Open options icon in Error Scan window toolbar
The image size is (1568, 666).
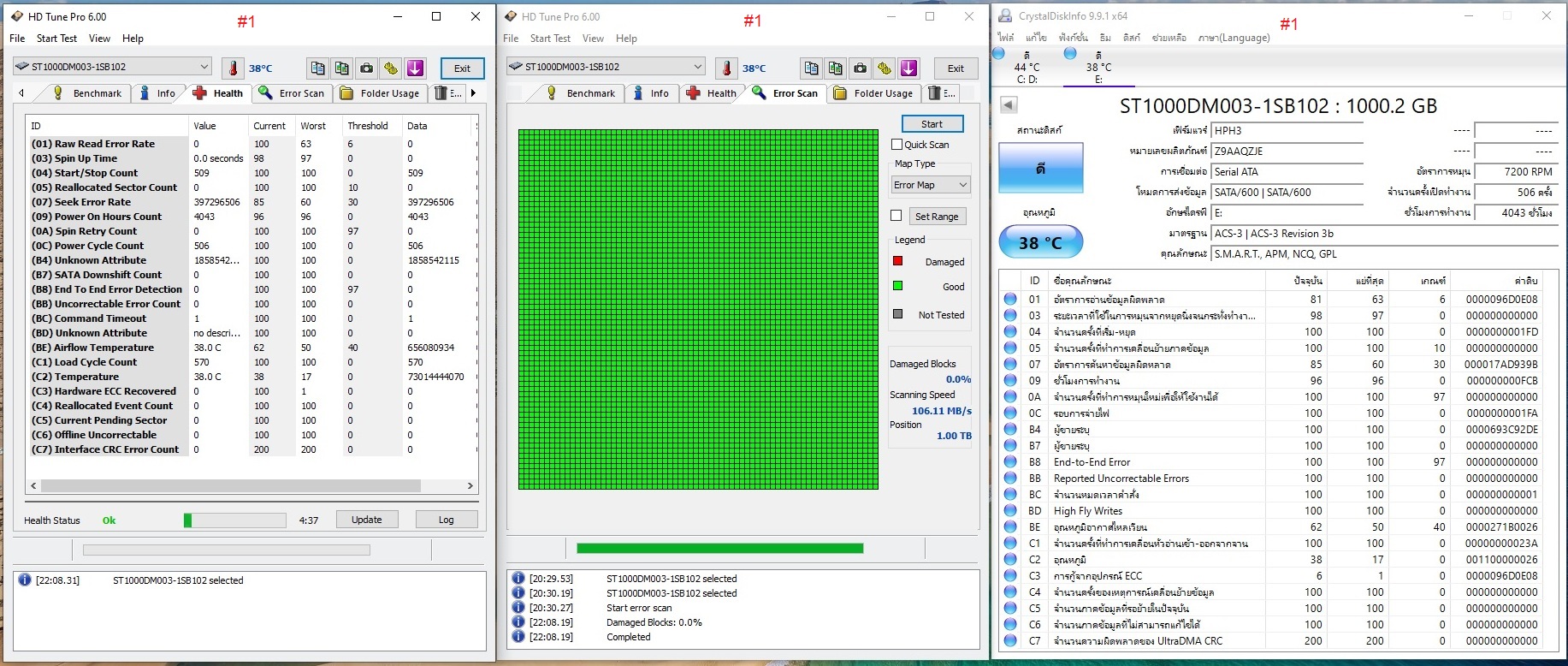point(885,68)
